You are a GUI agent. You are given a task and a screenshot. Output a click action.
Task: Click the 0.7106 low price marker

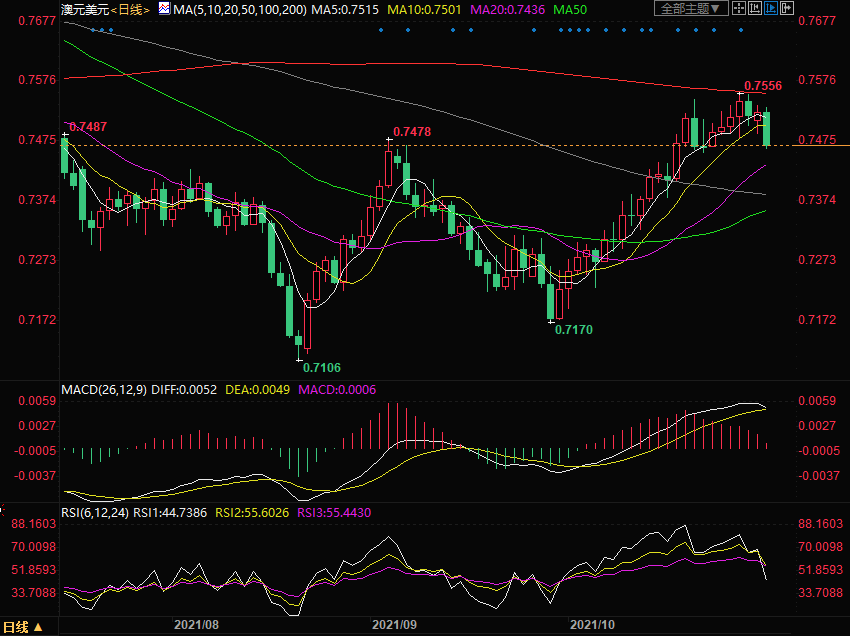pos(320,368)
